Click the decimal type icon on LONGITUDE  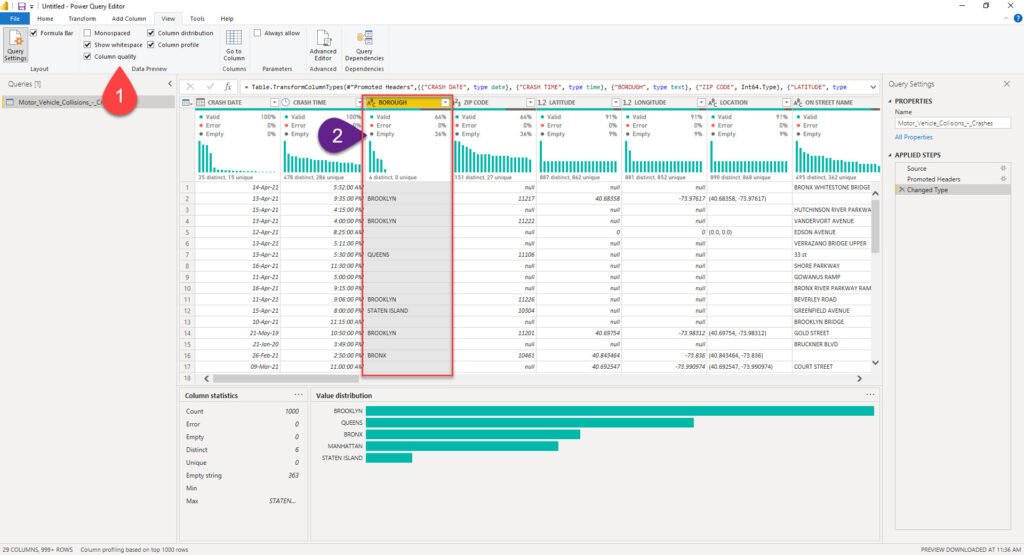pos(627,103)
